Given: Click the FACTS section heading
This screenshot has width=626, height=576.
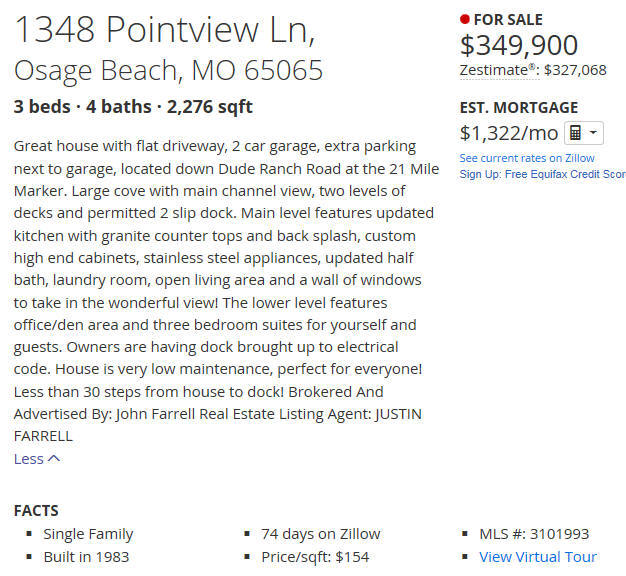Looking at the screenshot, I should click(36, 511).
